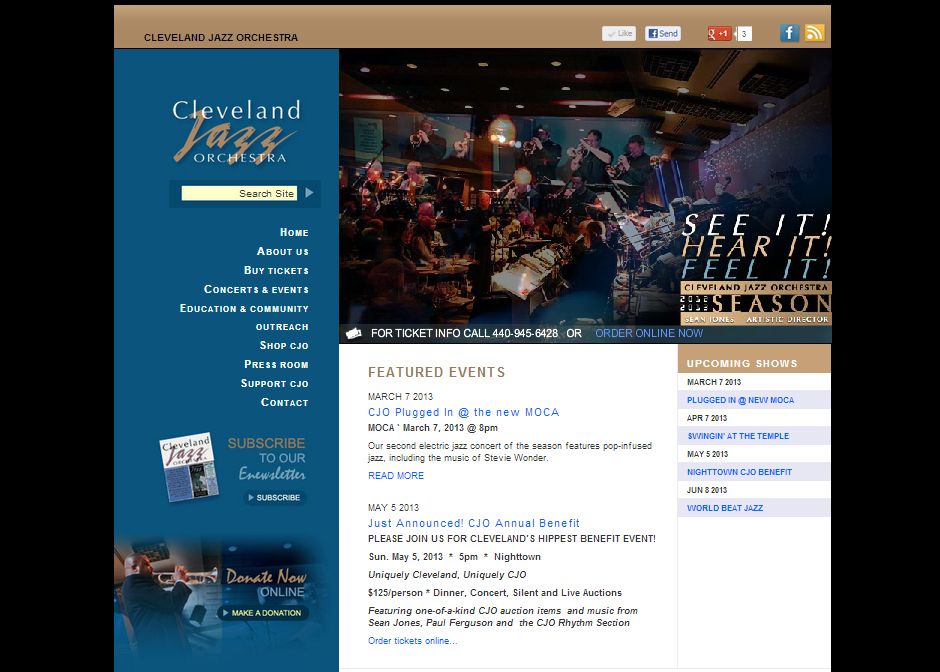Open Swingin' at the Temple show
The height and width of the screenshot is (672, 940).
(x=738, y=436)
